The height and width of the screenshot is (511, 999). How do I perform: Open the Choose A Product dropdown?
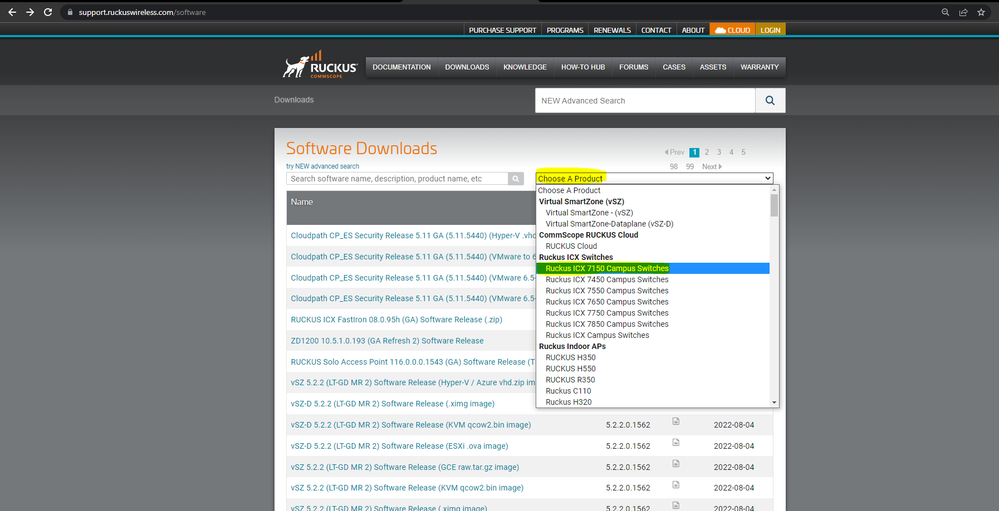654,178
